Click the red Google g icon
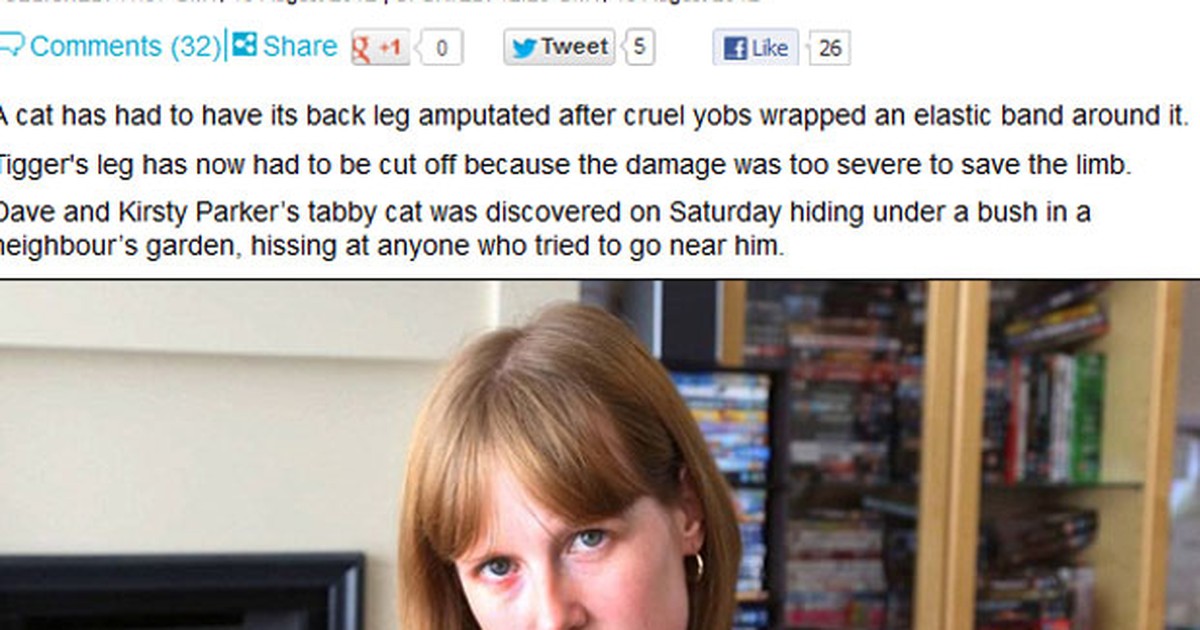 [362, 47]
